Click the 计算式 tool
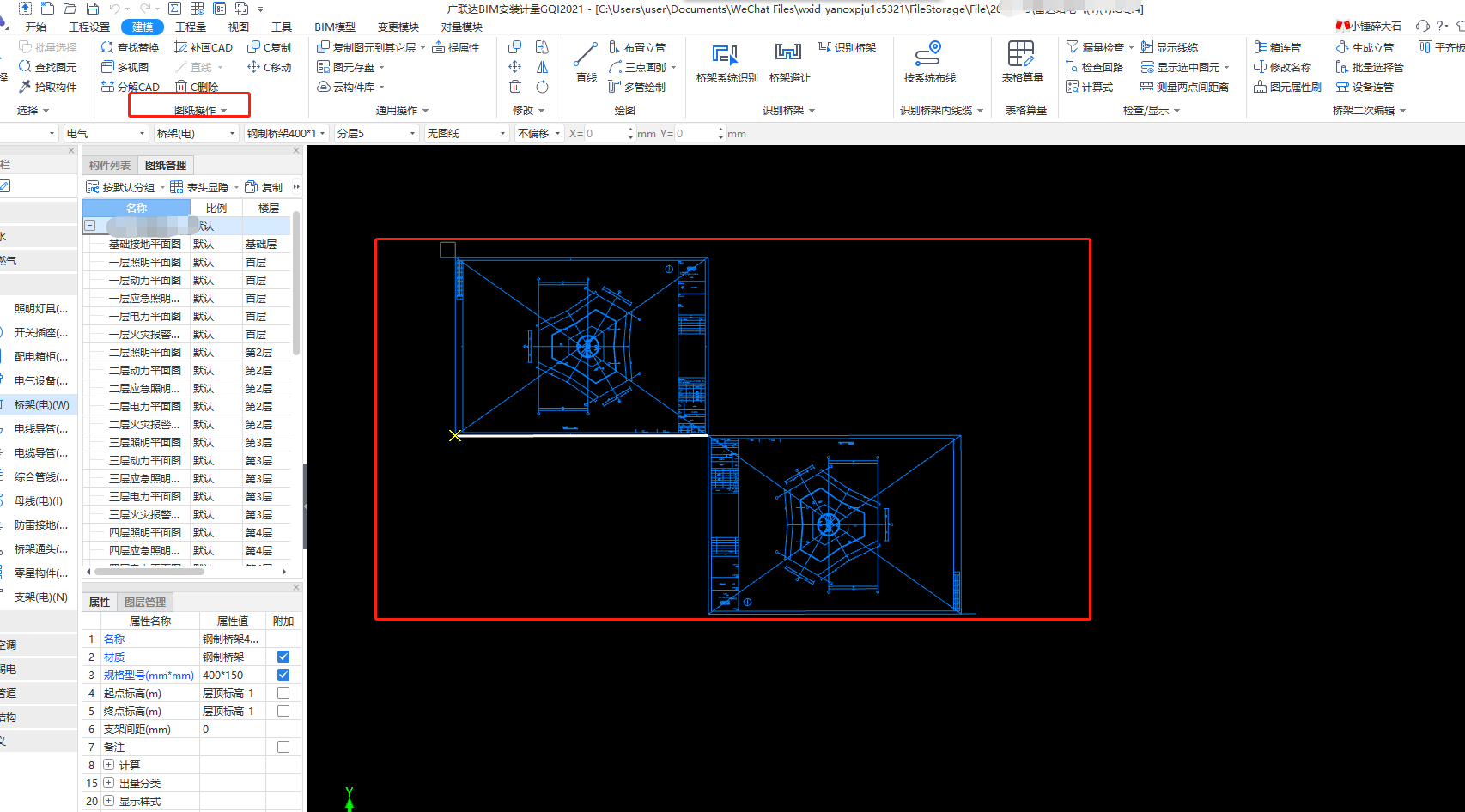Screen dimensions: 1465x812 click(x=1090, y=87)
